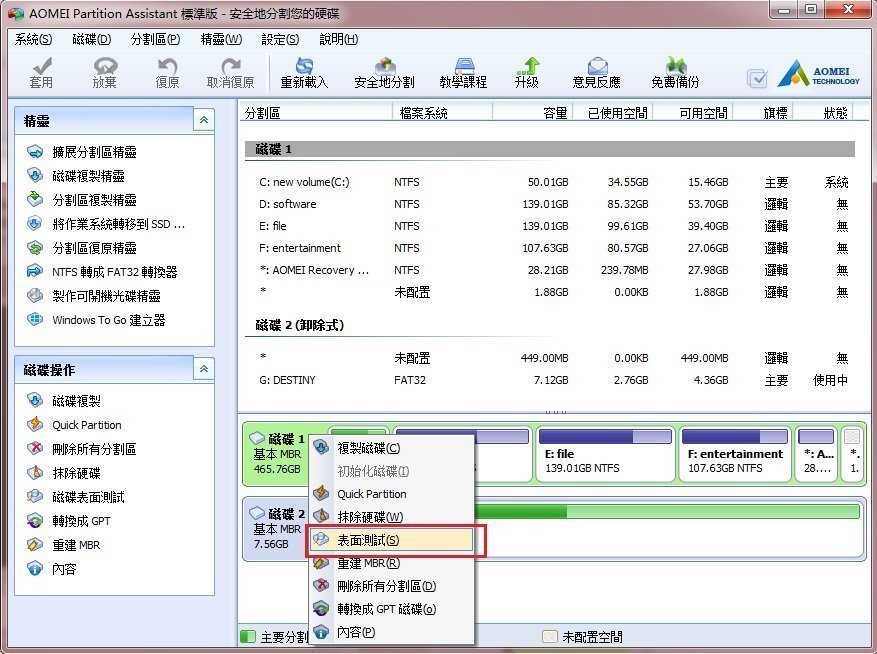This screenshot has width=877, height=654.
Task: Select the F: entertainment partition row
Action: pos(550,248)
